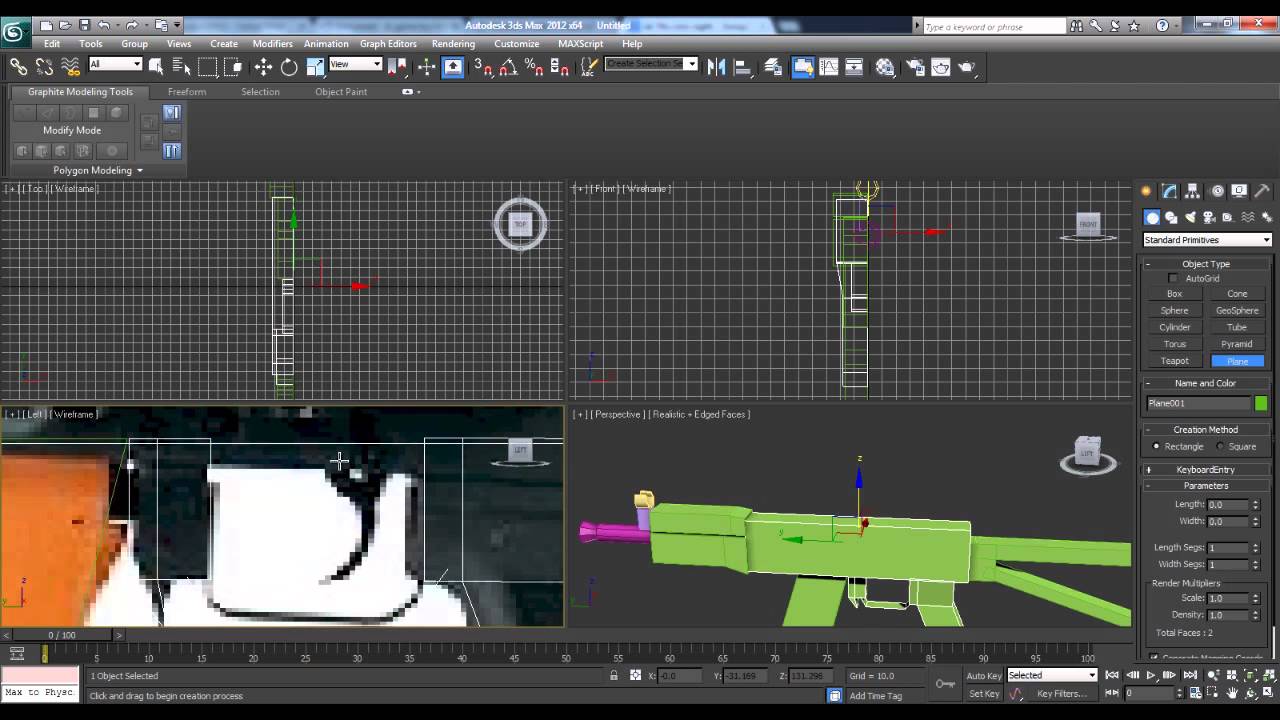Expand the KeyboardEntry rollout

pos(1206,469)
